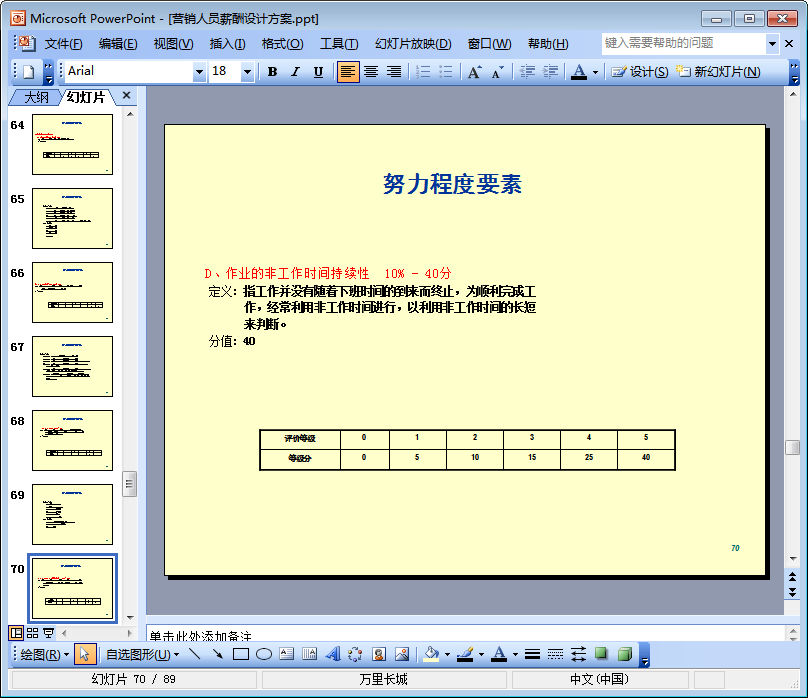This screenshot has height=698, width=808.
Task: Toggle Underline formatting
Action: coord(318,72)
